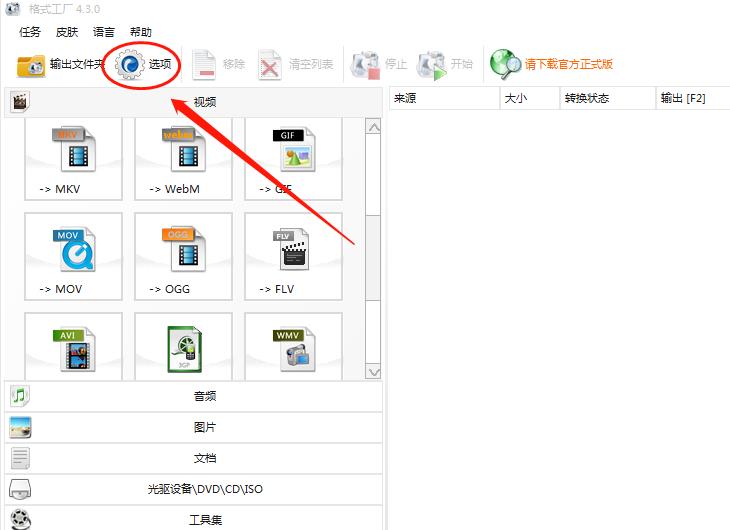Click the film reel 工具集 icon
The width and height of the screenshot is (730, 530).
click(20, 520)
